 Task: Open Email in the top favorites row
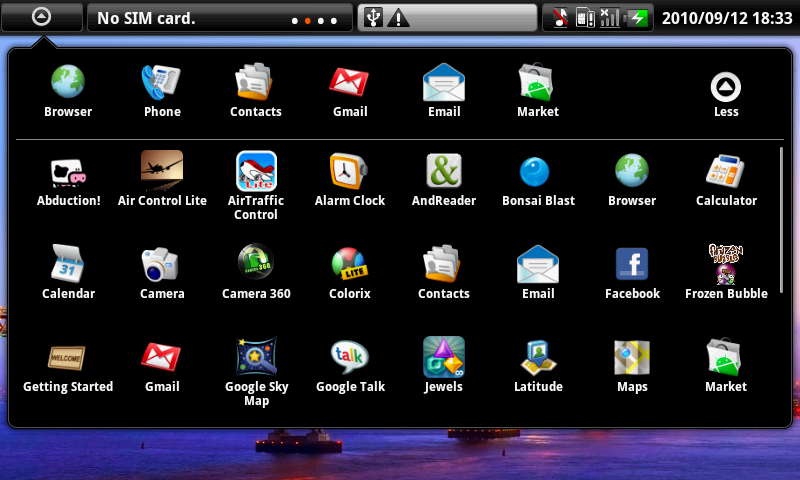click(x=444, y=91)
